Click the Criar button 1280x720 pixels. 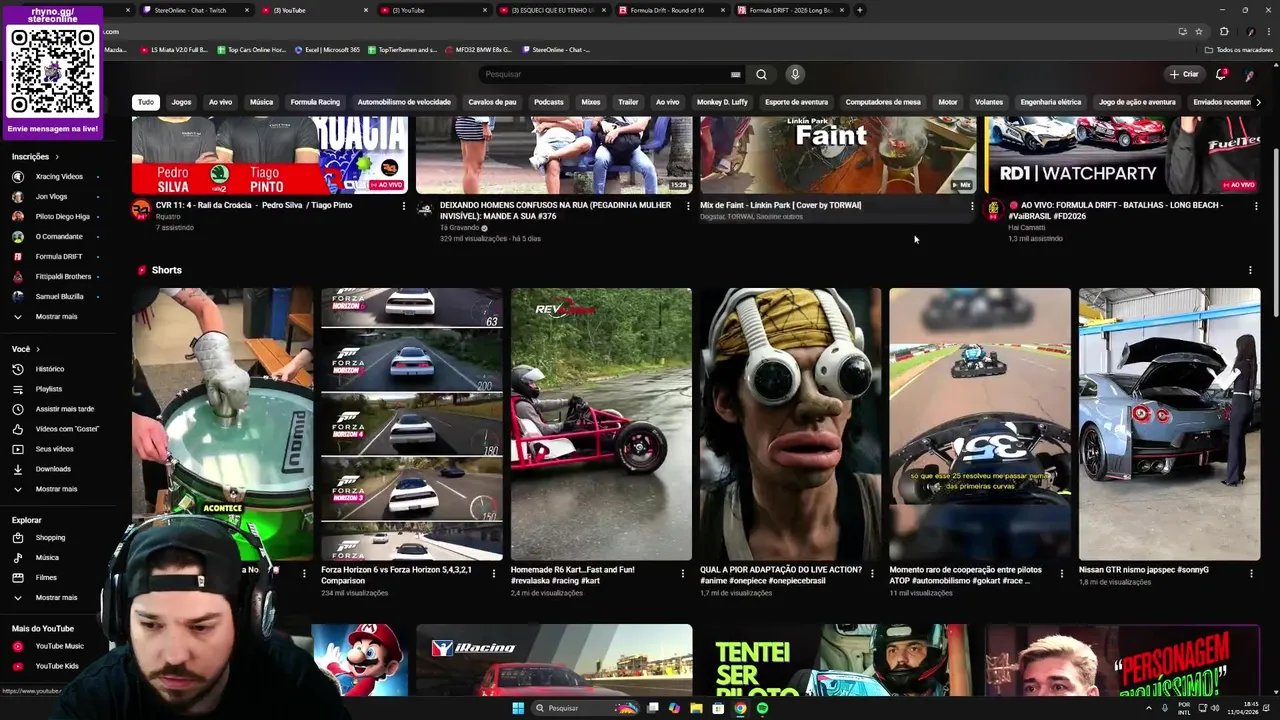1184,74
